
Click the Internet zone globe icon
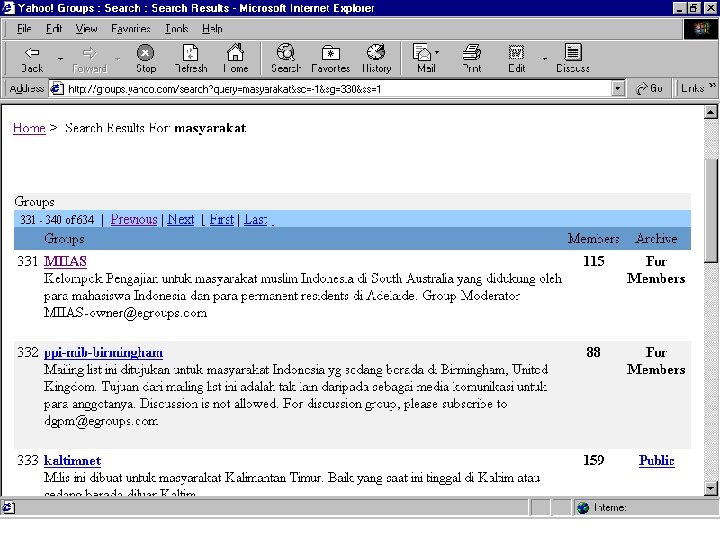[583, 507]
